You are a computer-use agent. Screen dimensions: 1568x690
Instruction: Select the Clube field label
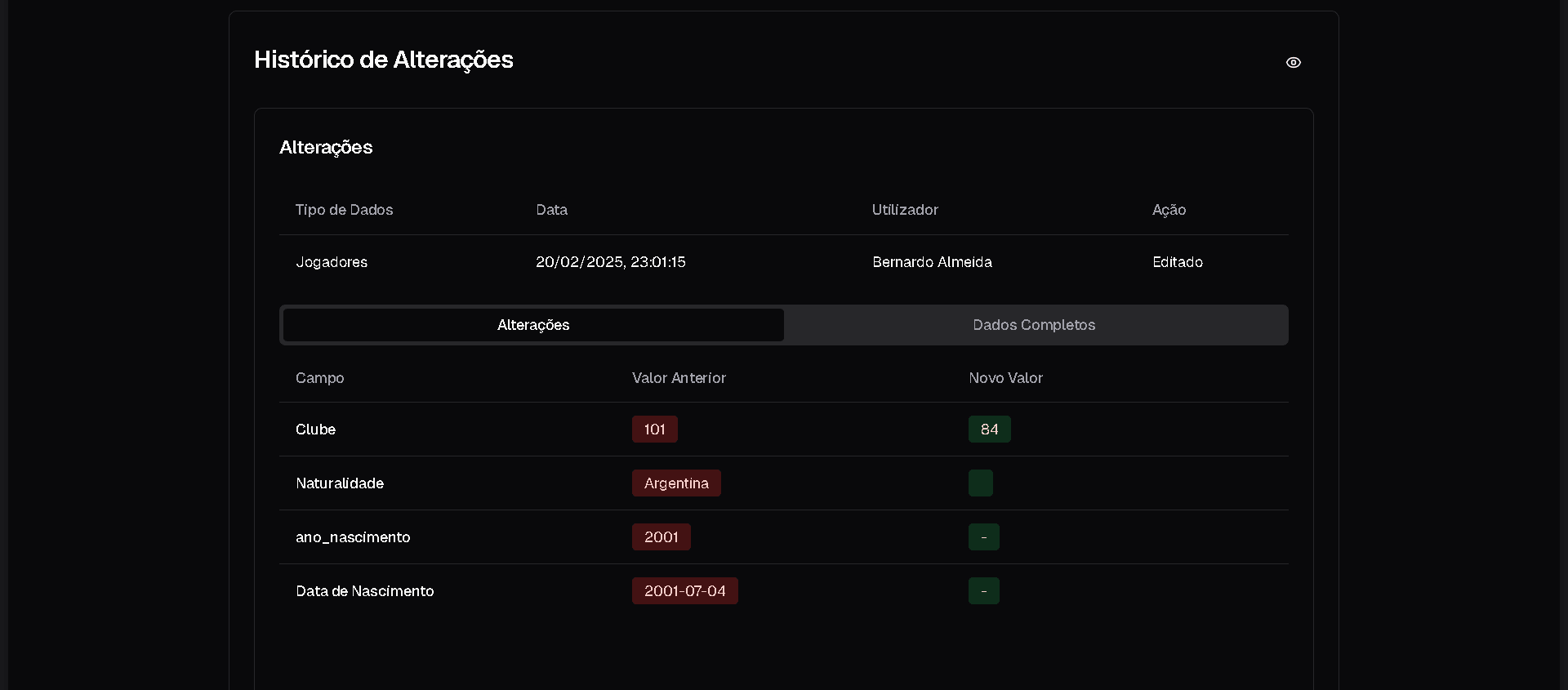click(315, 430)
